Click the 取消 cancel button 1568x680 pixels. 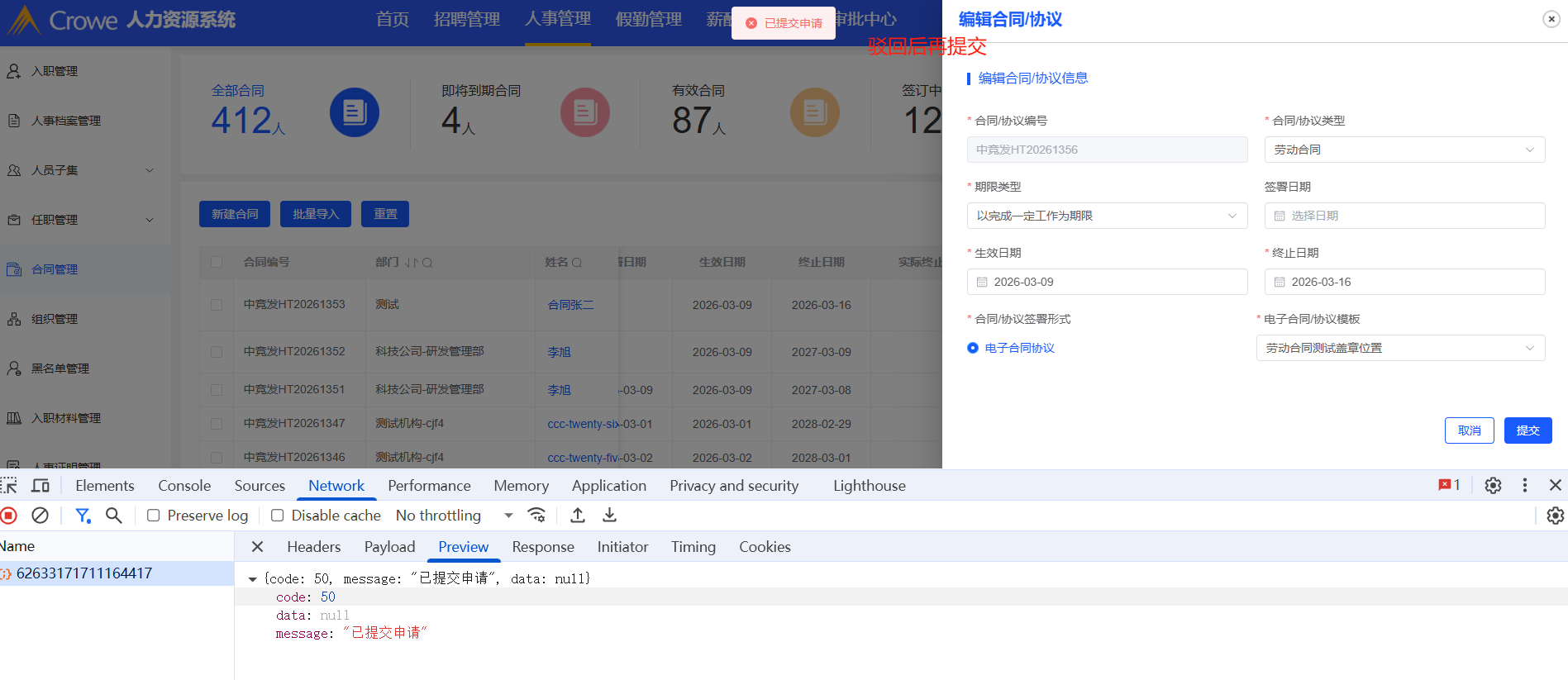coord(1469,430)
